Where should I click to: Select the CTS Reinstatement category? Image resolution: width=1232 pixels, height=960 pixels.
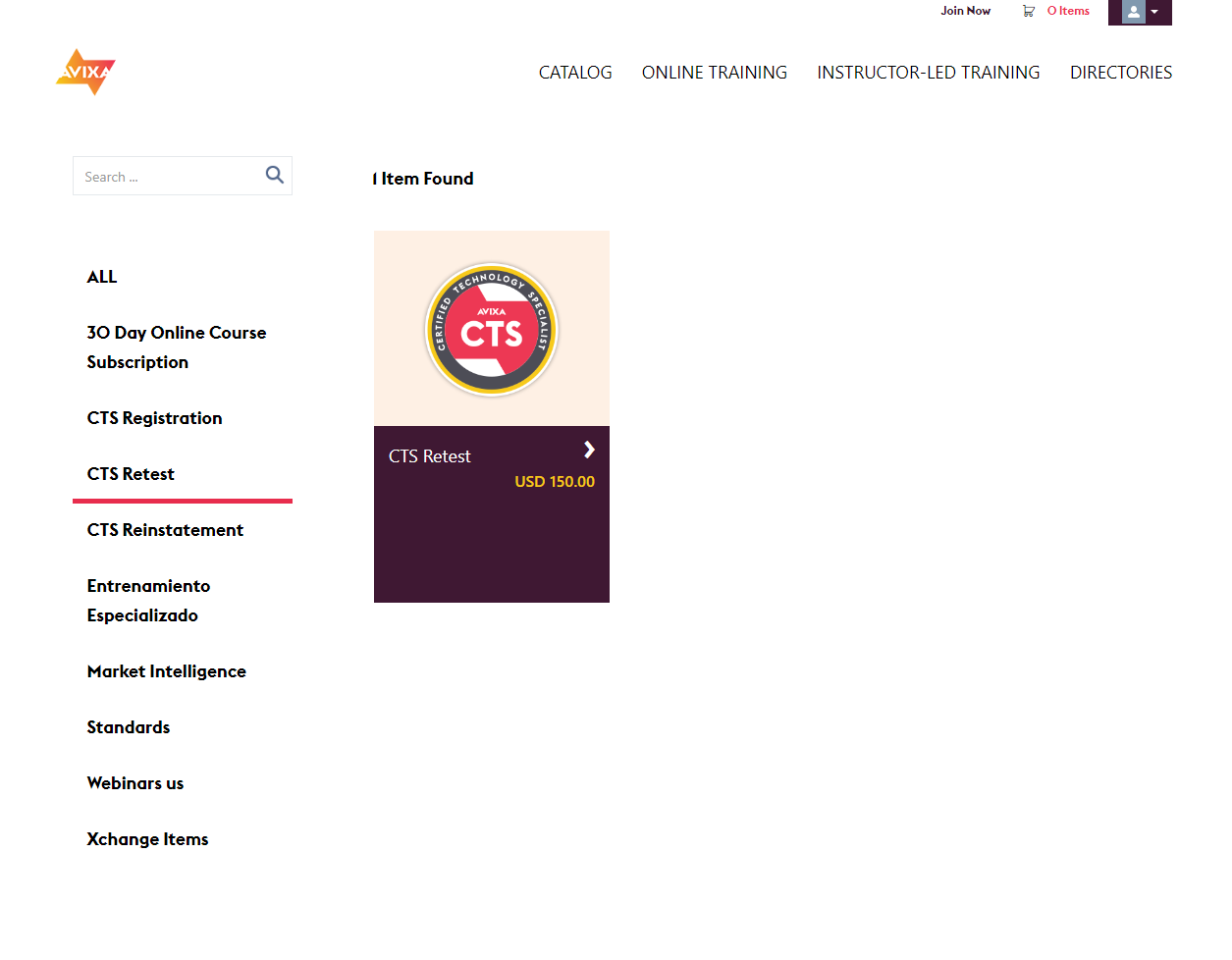coord(165,530)
